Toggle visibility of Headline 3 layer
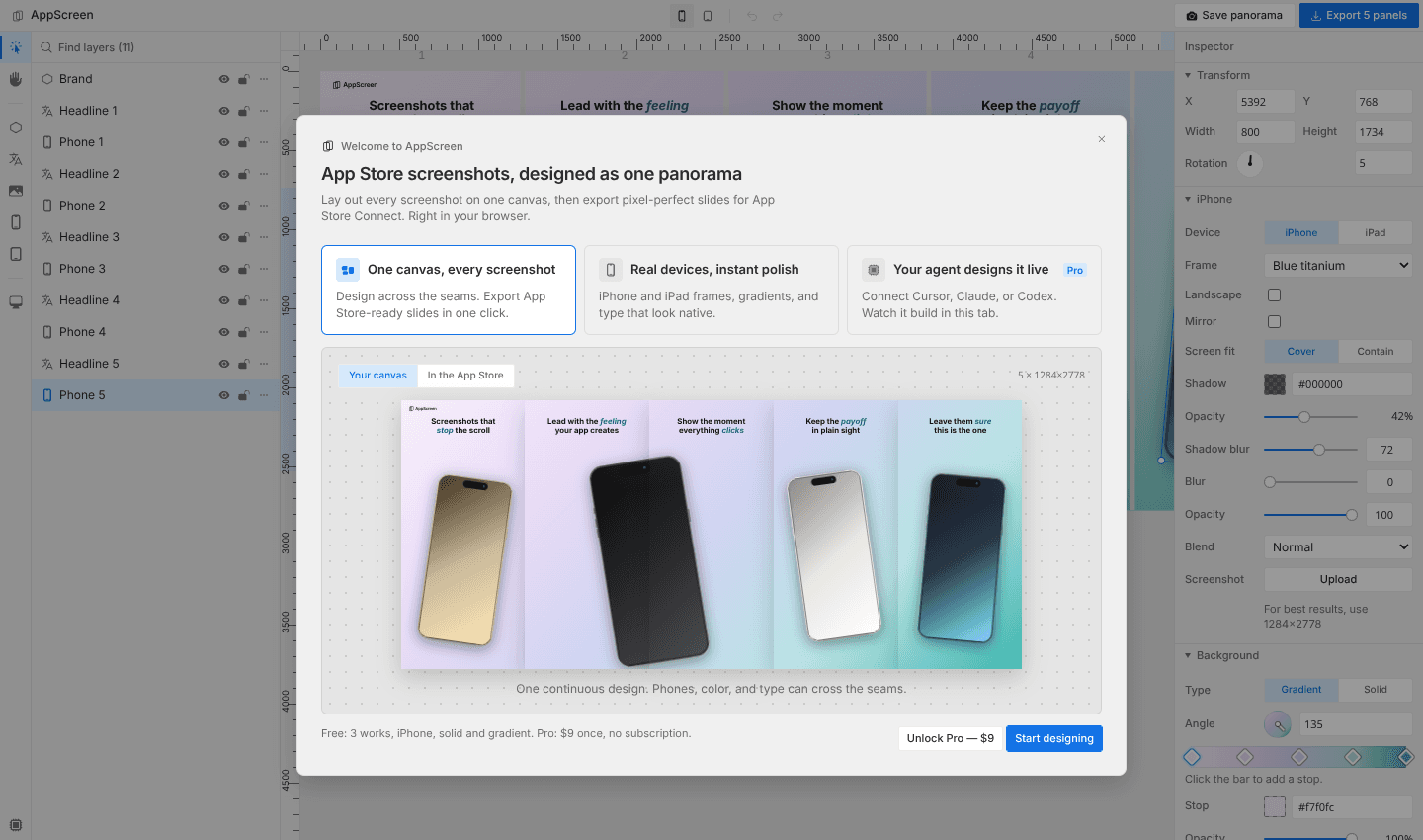The width and height of the screenshot is (1423, 840). [x=224, y=237]
